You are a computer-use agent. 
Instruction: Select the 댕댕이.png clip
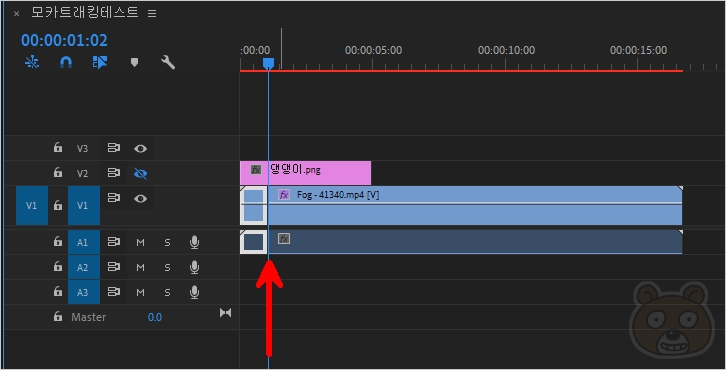306,173
